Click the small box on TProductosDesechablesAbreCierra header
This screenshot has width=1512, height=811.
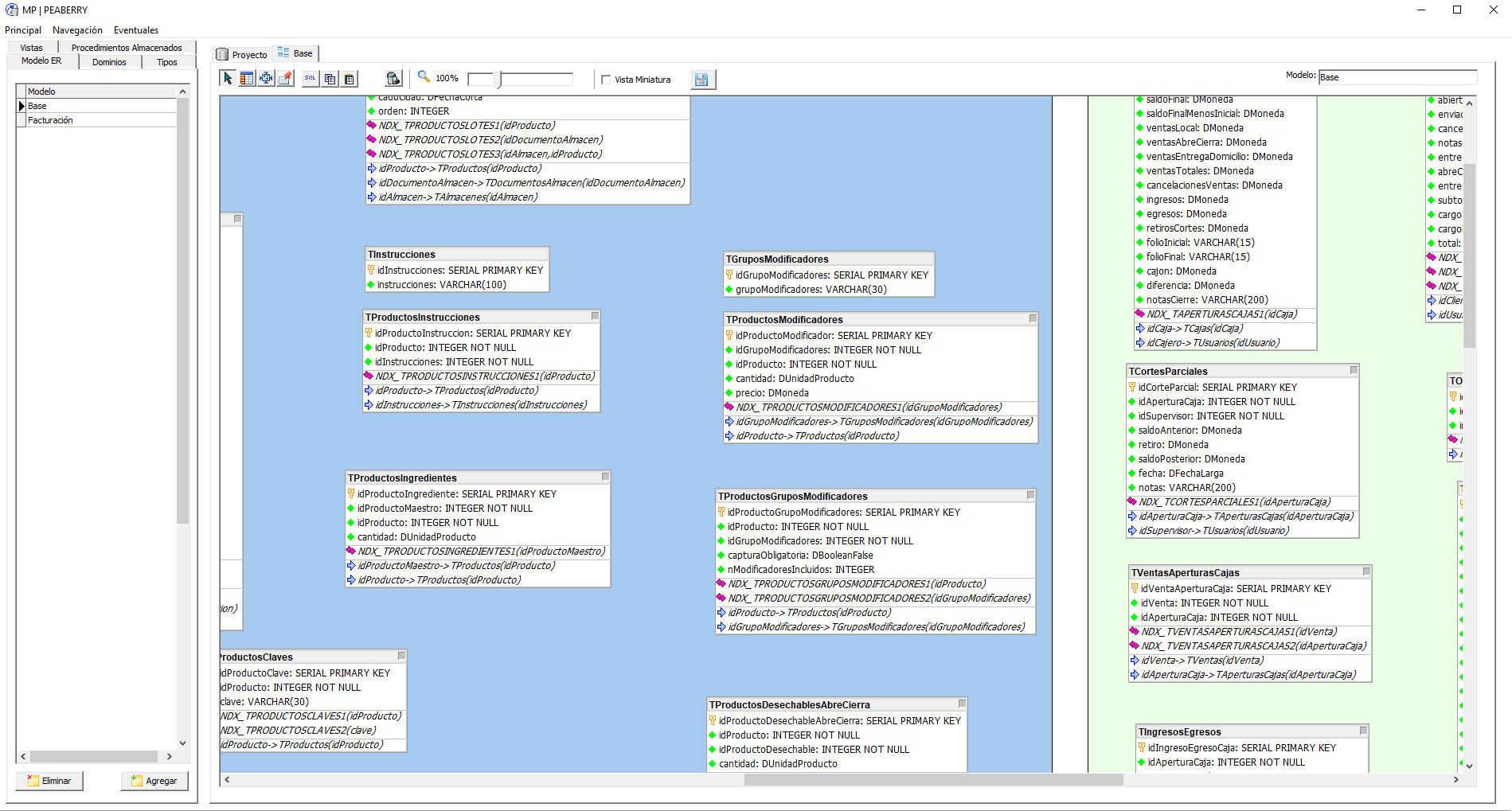click(962, 704)
